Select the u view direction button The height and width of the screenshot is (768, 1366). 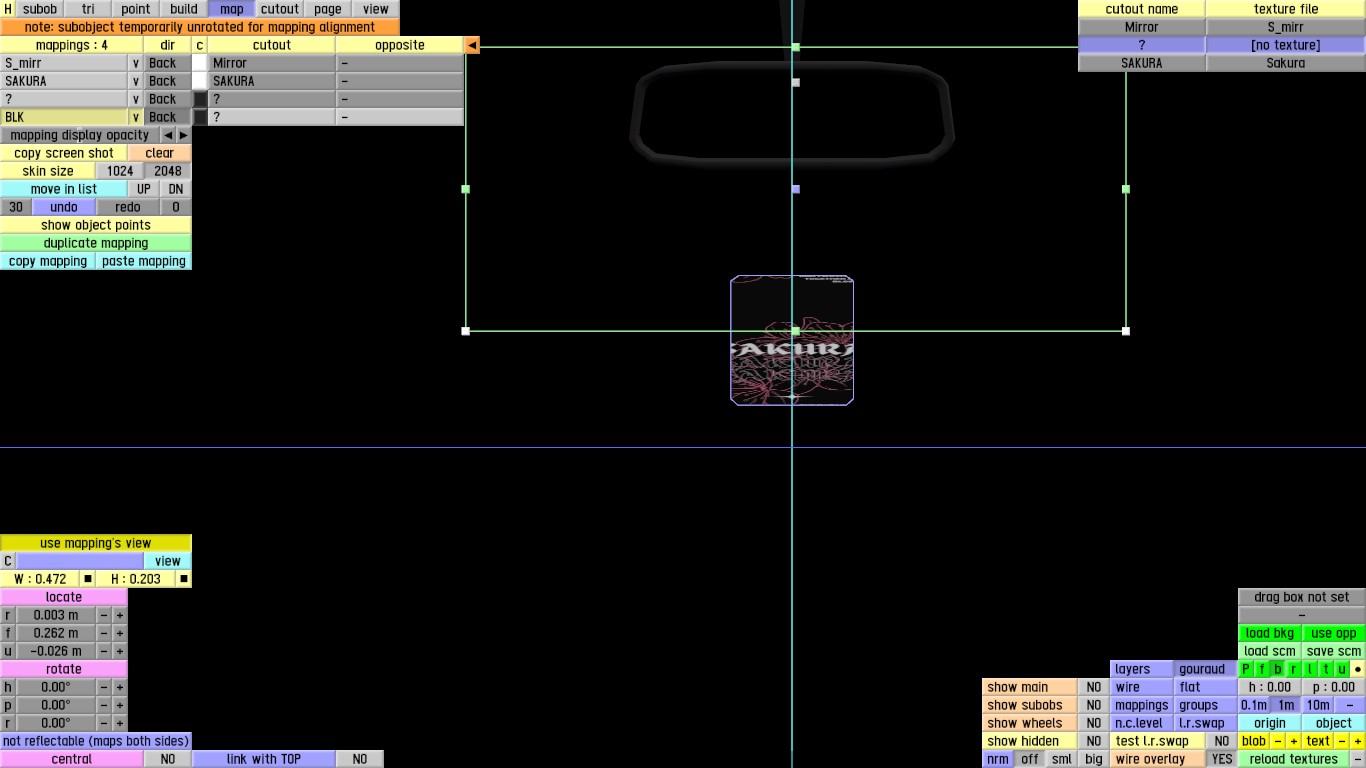coord(1342,669)
